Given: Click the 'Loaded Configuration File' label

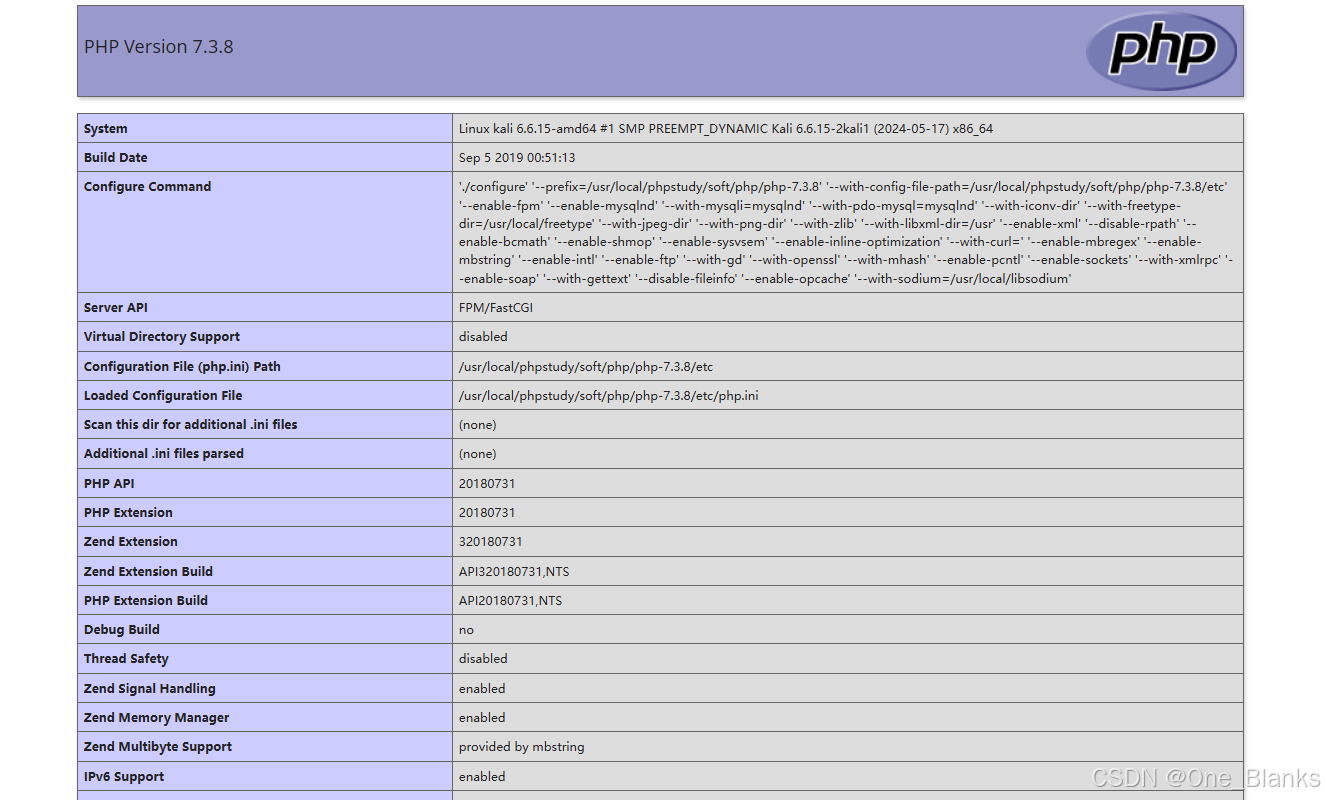Looking at the screenshot, I should [163, 396].
